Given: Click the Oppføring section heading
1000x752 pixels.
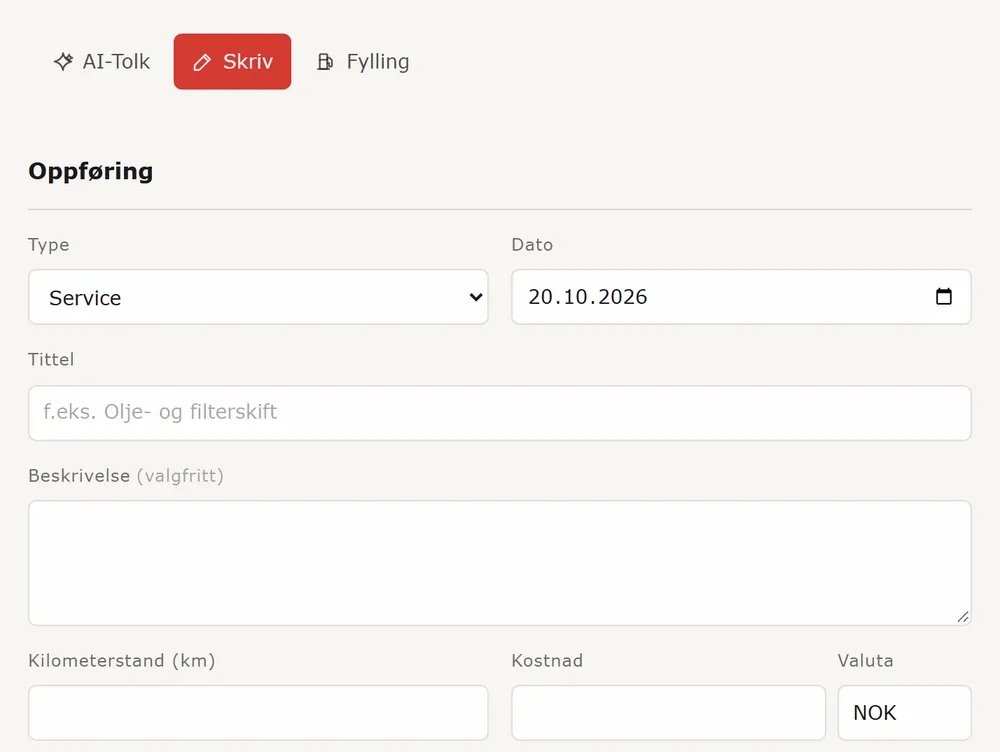Looking at the screenshot, I should point(91,171).
